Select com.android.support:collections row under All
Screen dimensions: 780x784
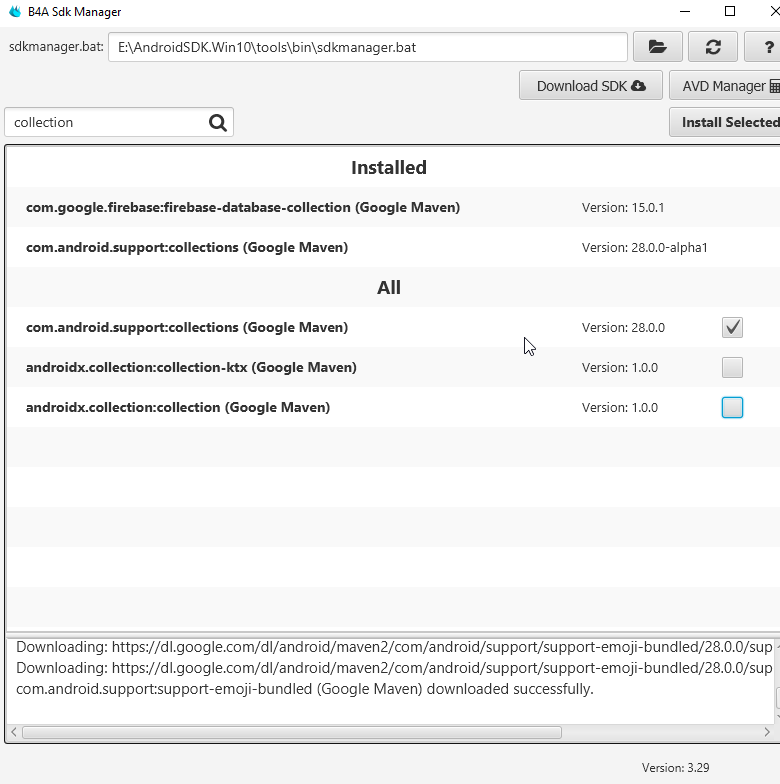coord(394,328)
